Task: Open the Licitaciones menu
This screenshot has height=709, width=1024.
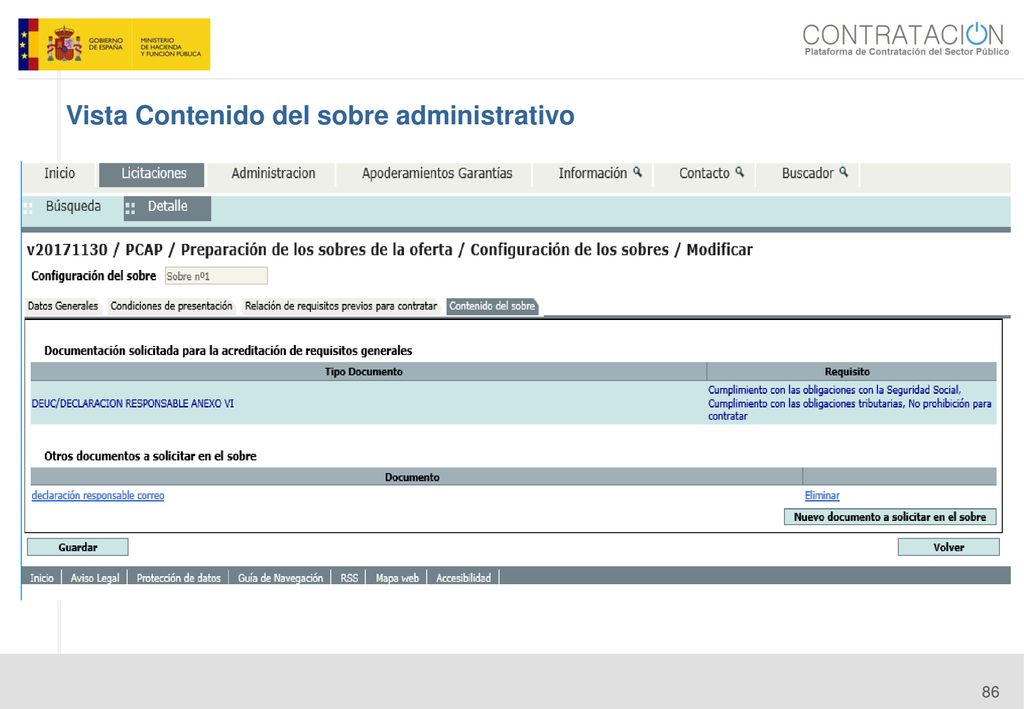Action: tap(153, 174)
